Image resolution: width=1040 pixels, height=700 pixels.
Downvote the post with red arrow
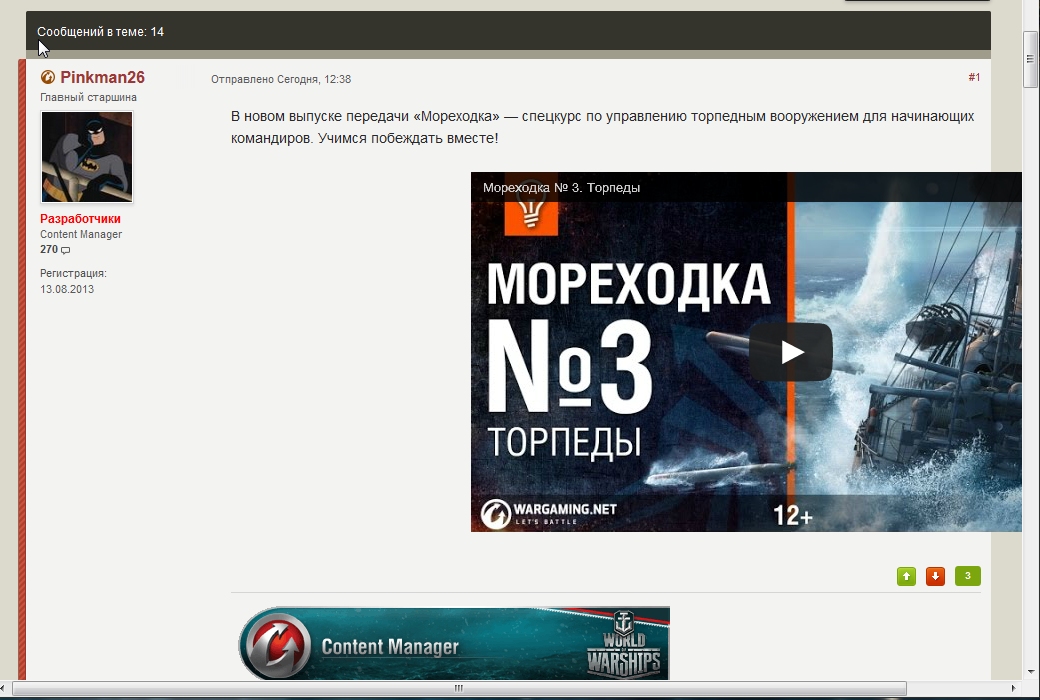point(935,576)
